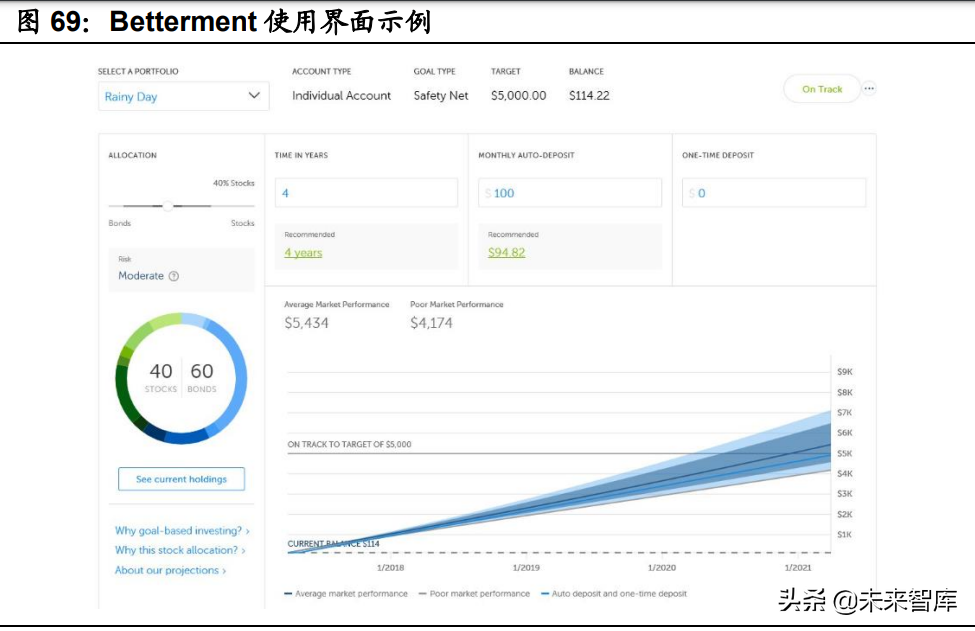Click the 1/2021 axis label

(798, 568)
